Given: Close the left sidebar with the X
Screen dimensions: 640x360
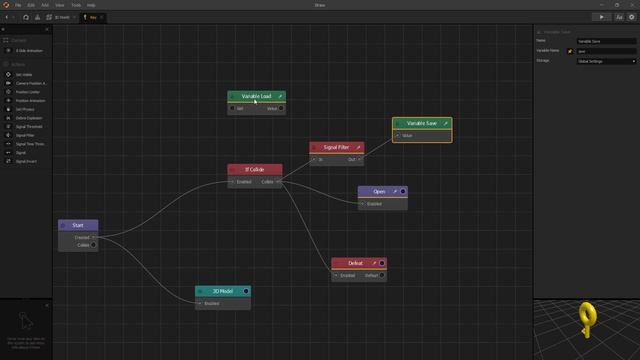Looking at the screenshot, I should click(x=47, y=29).
